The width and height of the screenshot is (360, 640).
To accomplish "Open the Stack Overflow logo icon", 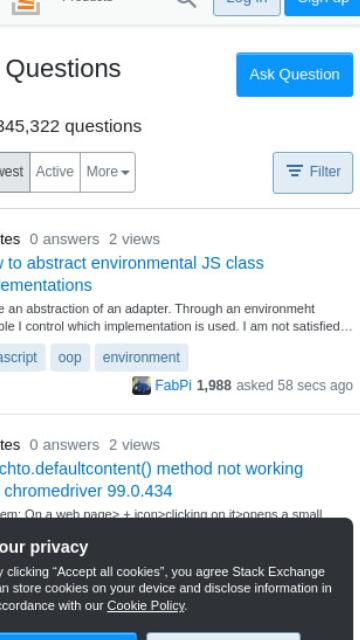I will pyautogui.click(x=26, y=7).
